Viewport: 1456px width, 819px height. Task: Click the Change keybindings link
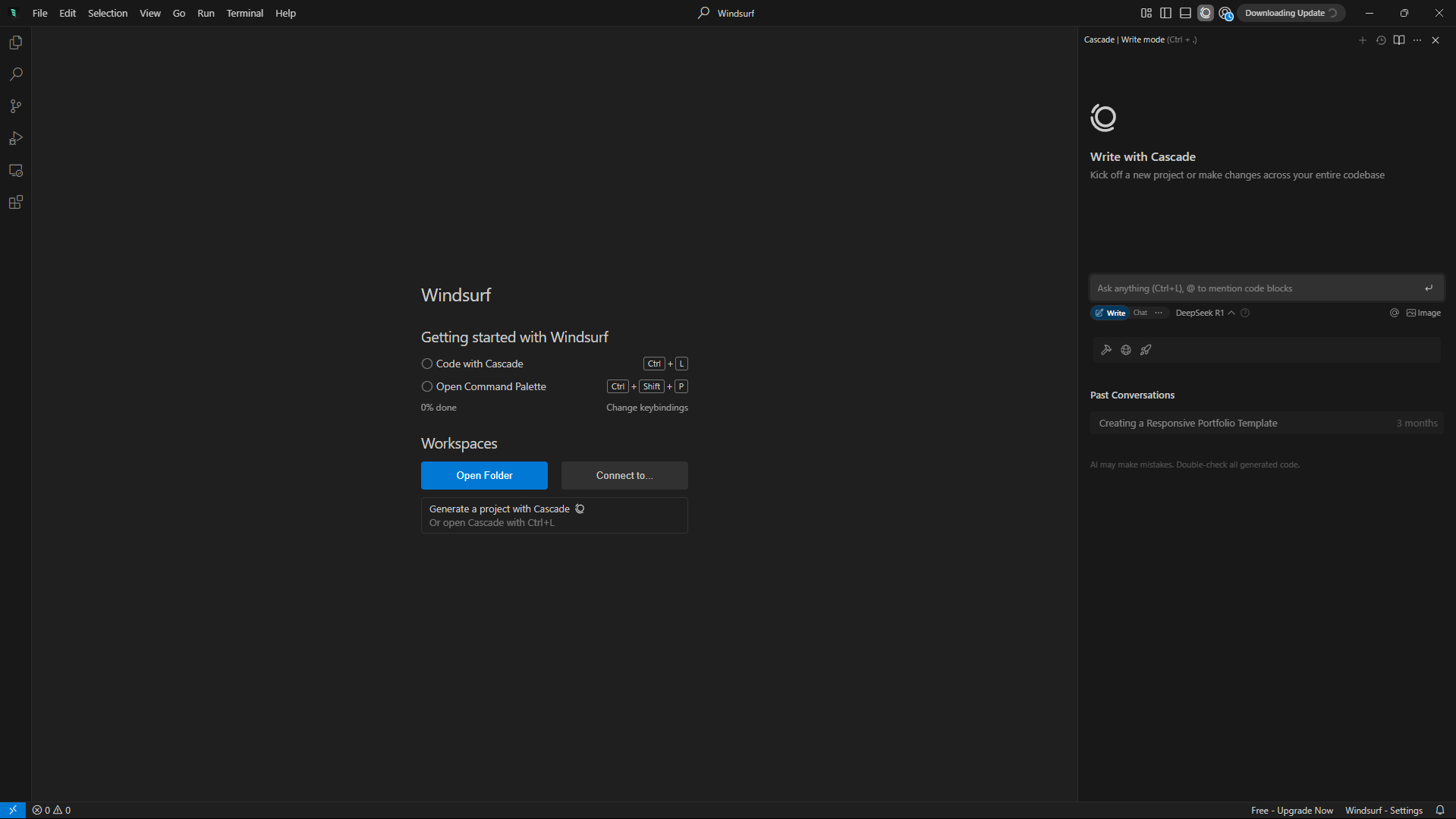pos(646,408)
